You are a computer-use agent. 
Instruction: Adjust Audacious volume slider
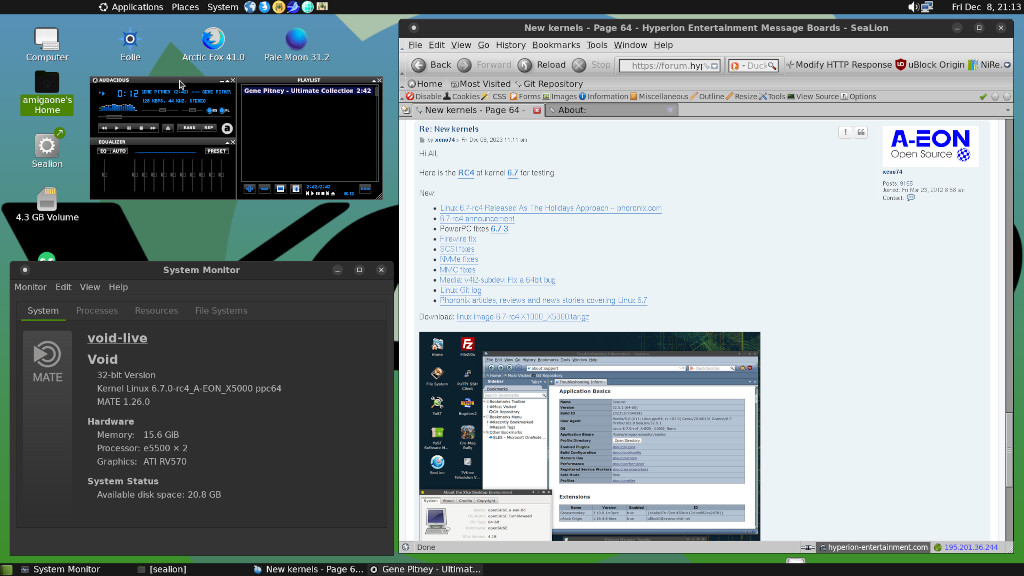pos(160,110)
